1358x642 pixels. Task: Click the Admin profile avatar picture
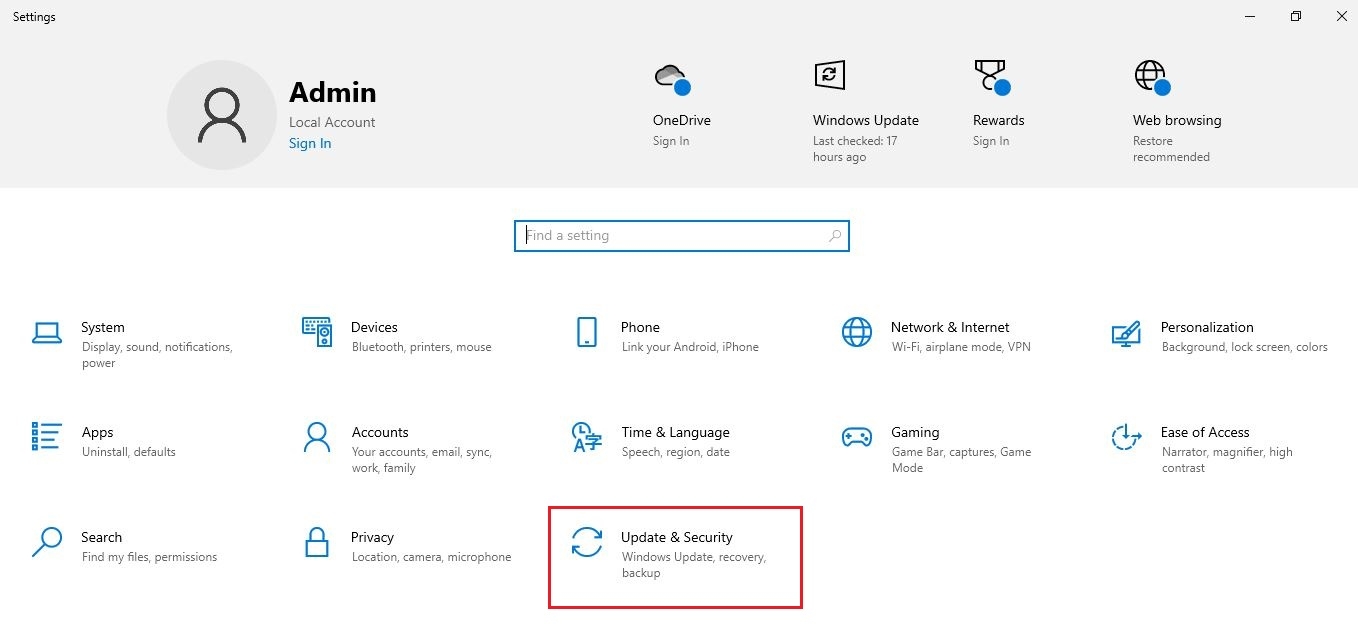pyautogui.click(x=221, y=114)
